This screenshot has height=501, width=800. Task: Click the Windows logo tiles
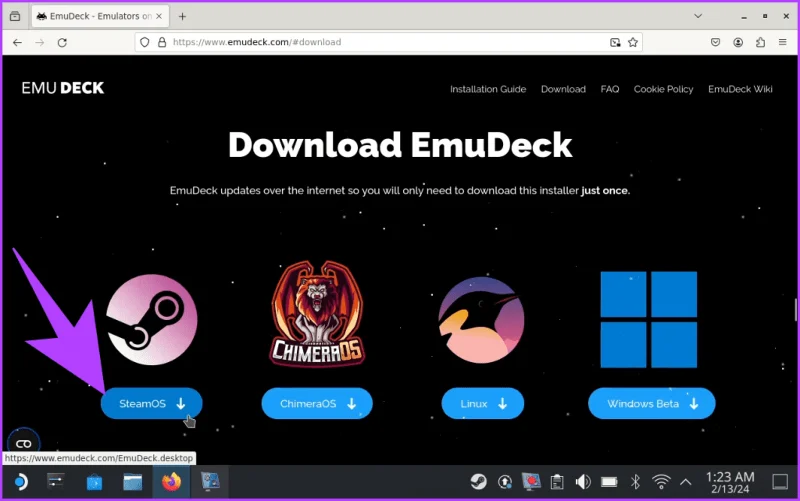(648, 319)
